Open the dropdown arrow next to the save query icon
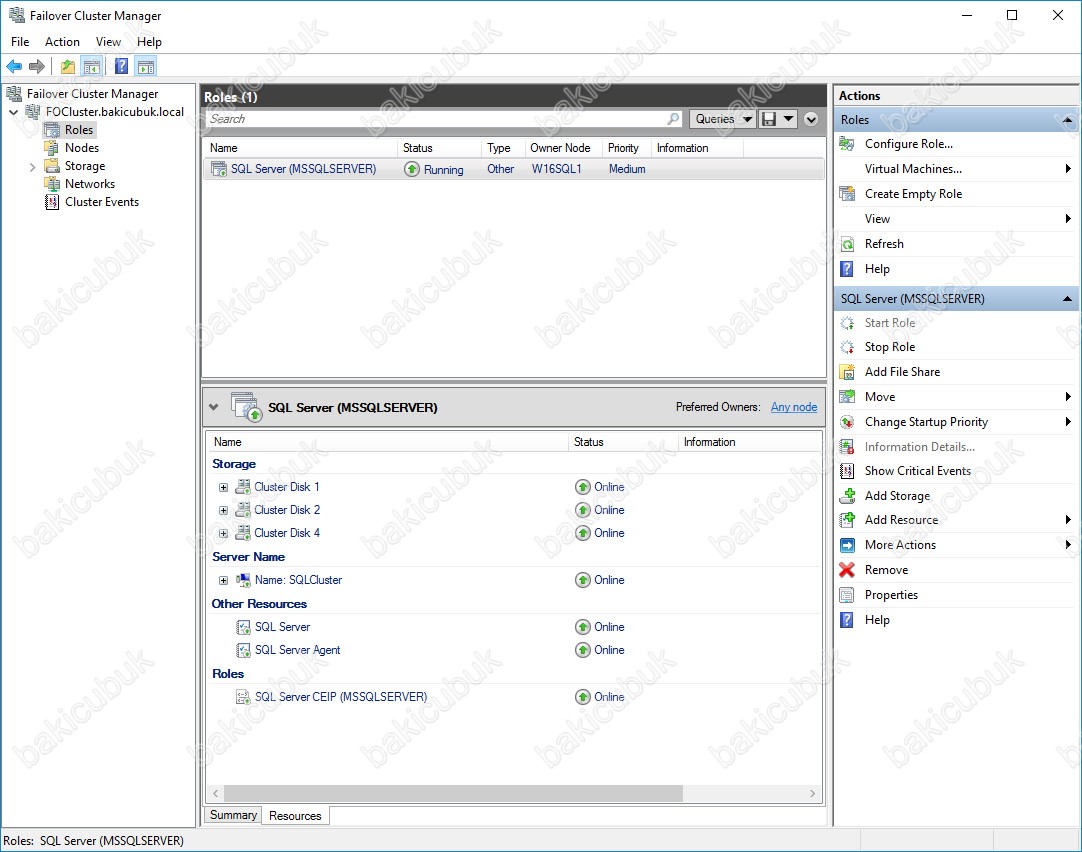This screenshot has width=1082, height=852. (788, 119)
